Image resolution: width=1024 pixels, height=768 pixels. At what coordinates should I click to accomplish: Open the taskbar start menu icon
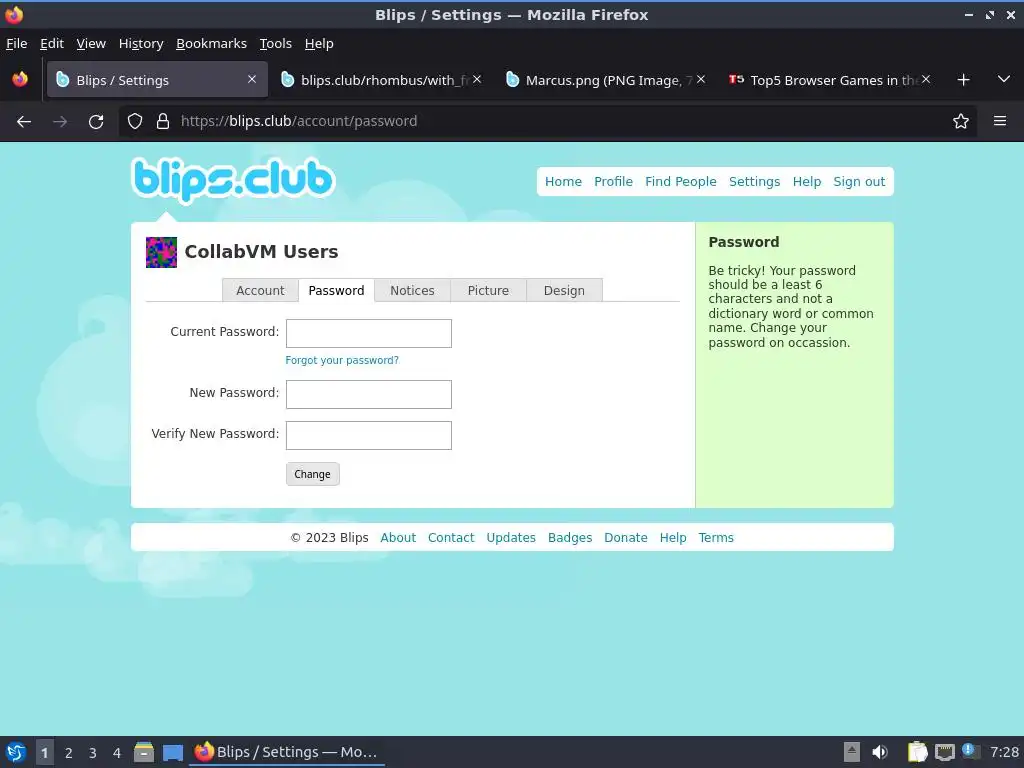pyautogui.click(x=16, y=752)
